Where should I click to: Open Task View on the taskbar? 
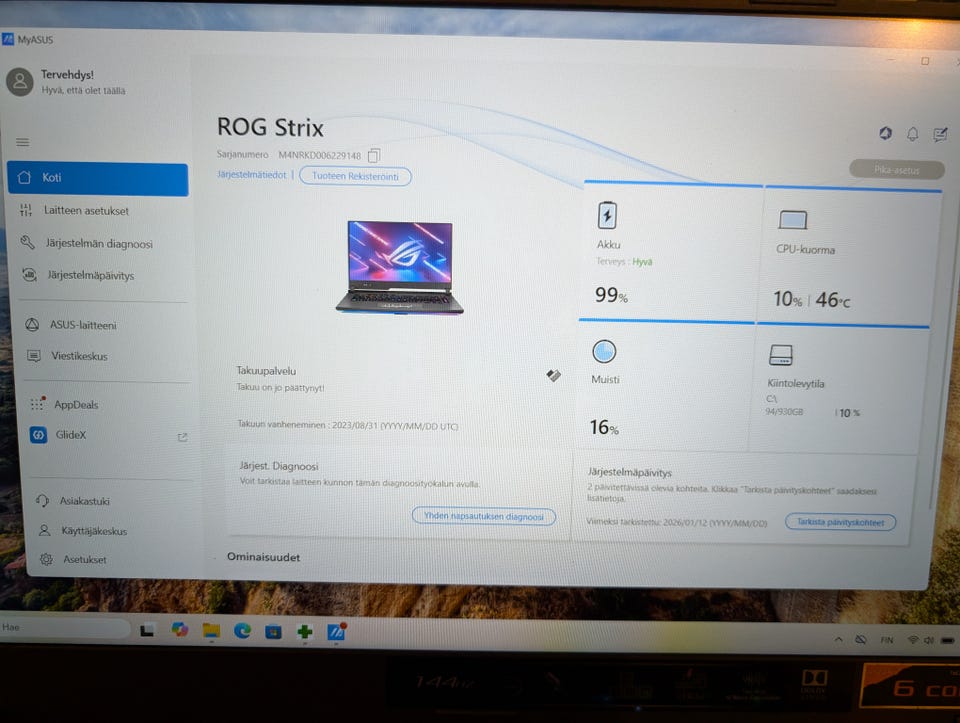tap(147, 630)
